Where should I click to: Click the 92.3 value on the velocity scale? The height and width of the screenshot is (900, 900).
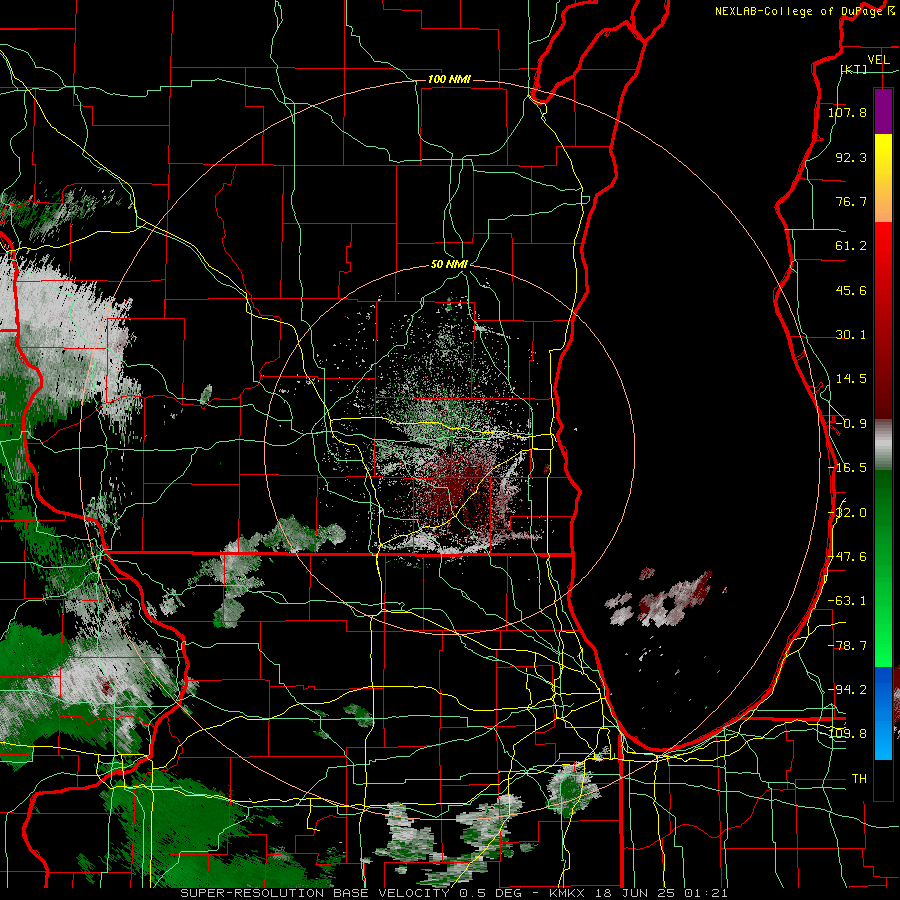(x=851, y=157)
